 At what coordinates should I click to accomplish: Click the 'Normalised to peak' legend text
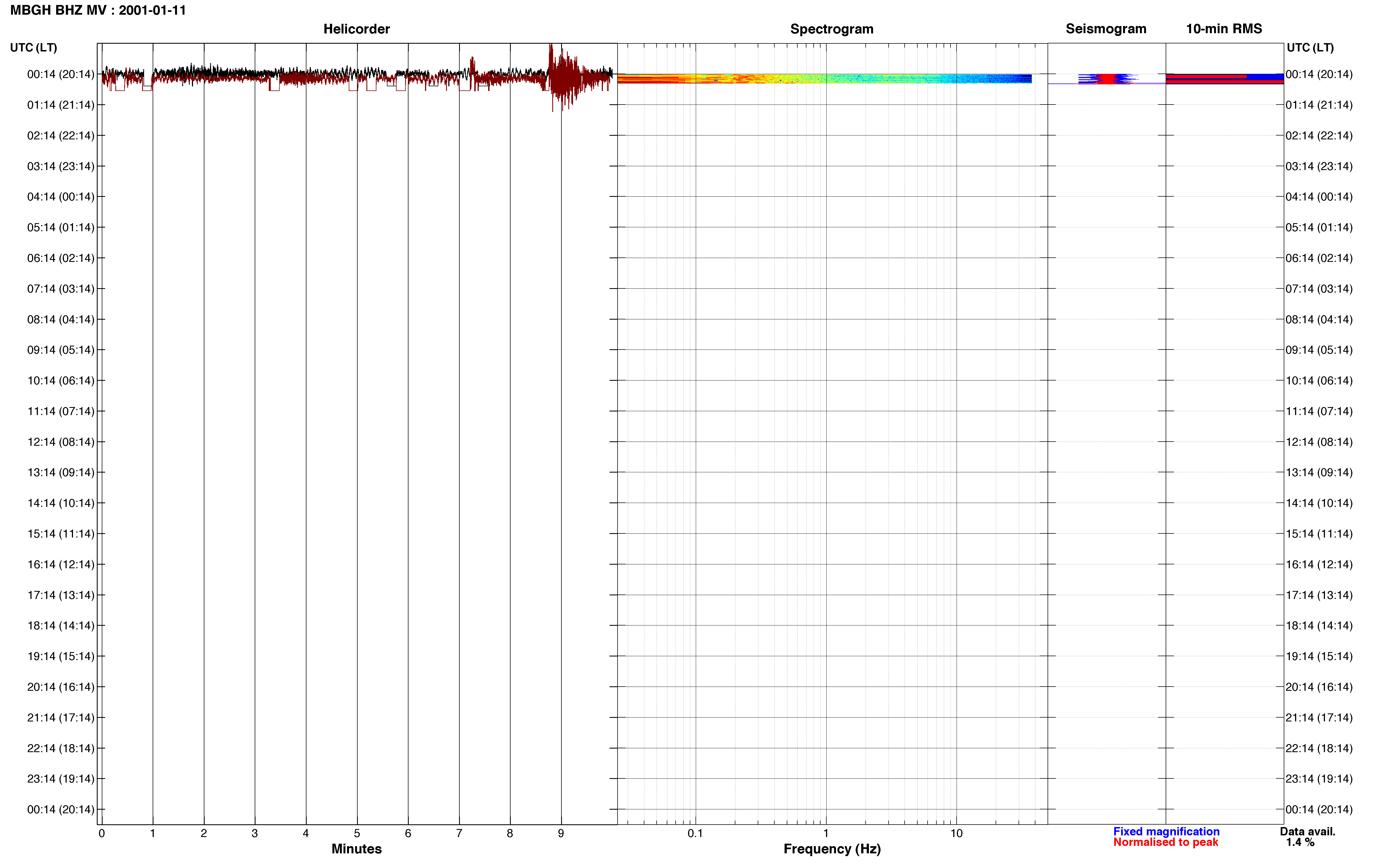1165,842
